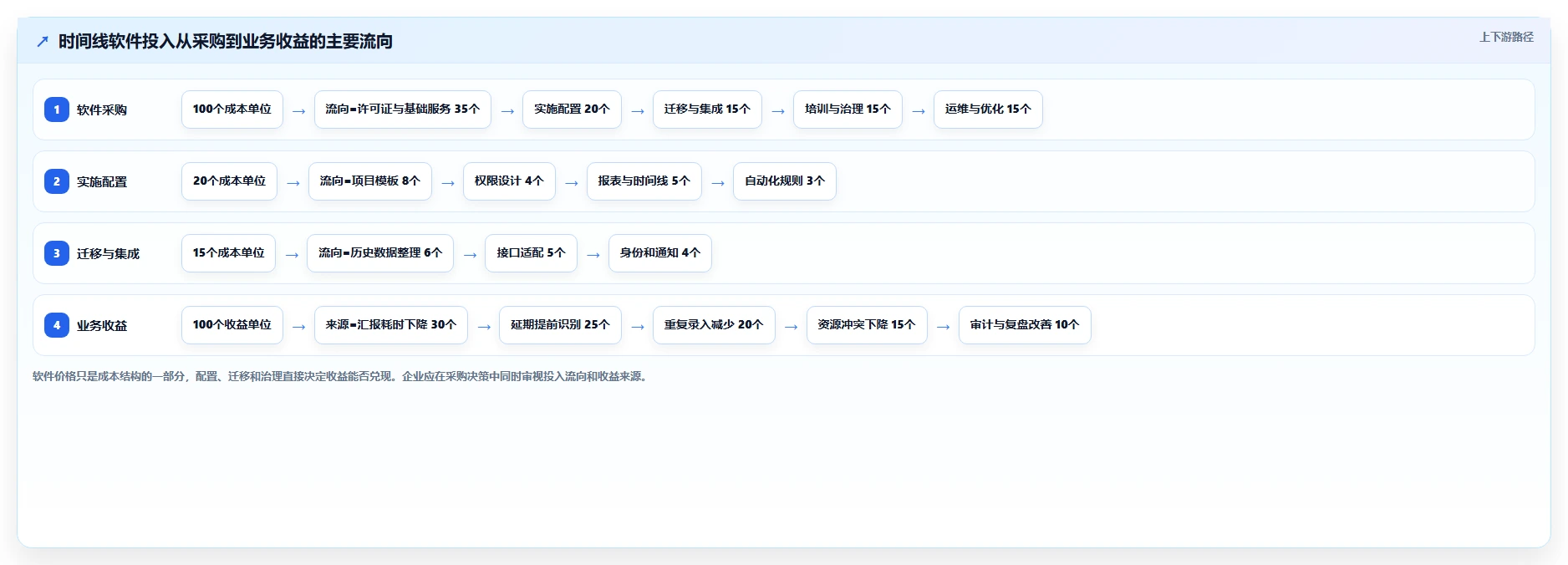Click the page title 时间线软件投入…主要流向

(226, 41)
